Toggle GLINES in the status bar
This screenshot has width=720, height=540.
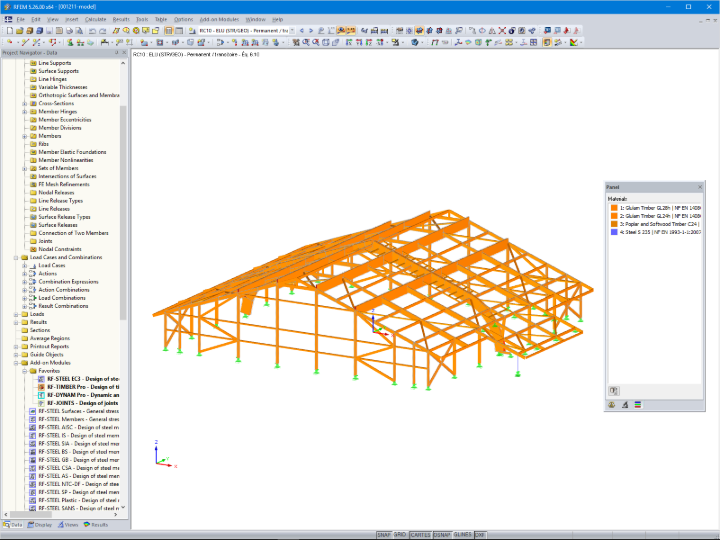pos(462,535)
